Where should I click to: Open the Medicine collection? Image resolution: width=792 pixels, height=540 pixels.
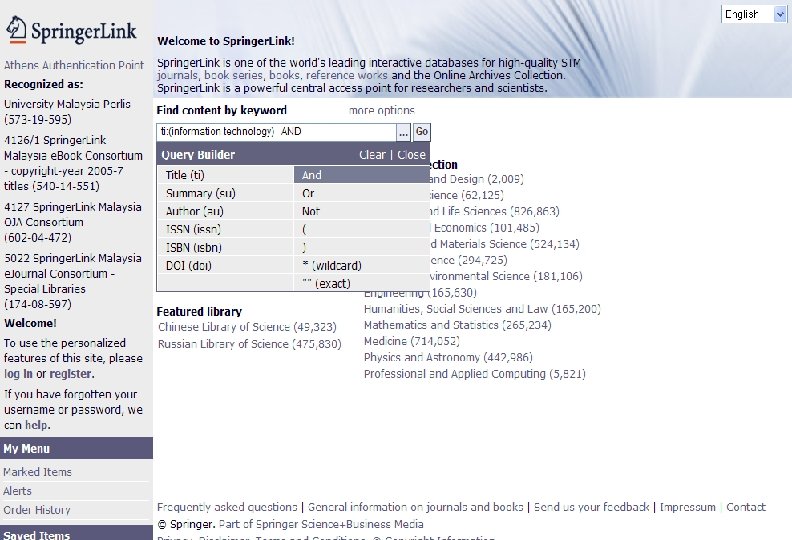[412, 341]
